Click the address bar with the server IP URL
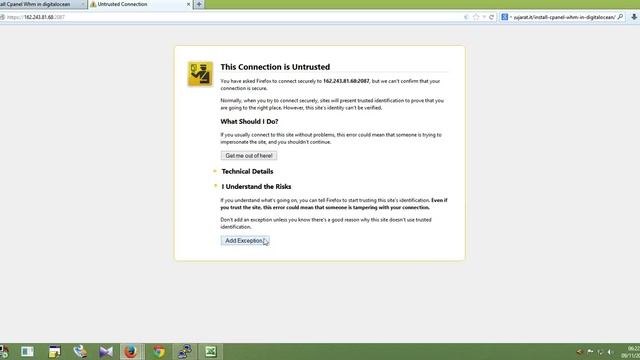The image size is (640, 360). pos(233,17)
